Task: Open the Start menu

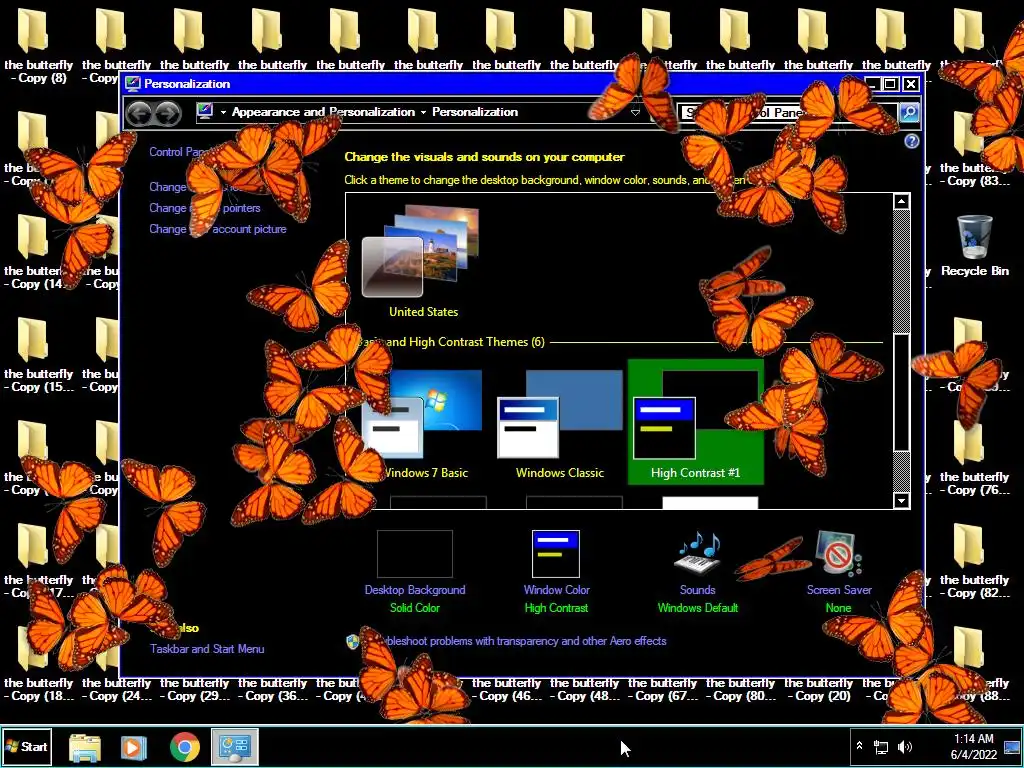Action: (27, 746)
